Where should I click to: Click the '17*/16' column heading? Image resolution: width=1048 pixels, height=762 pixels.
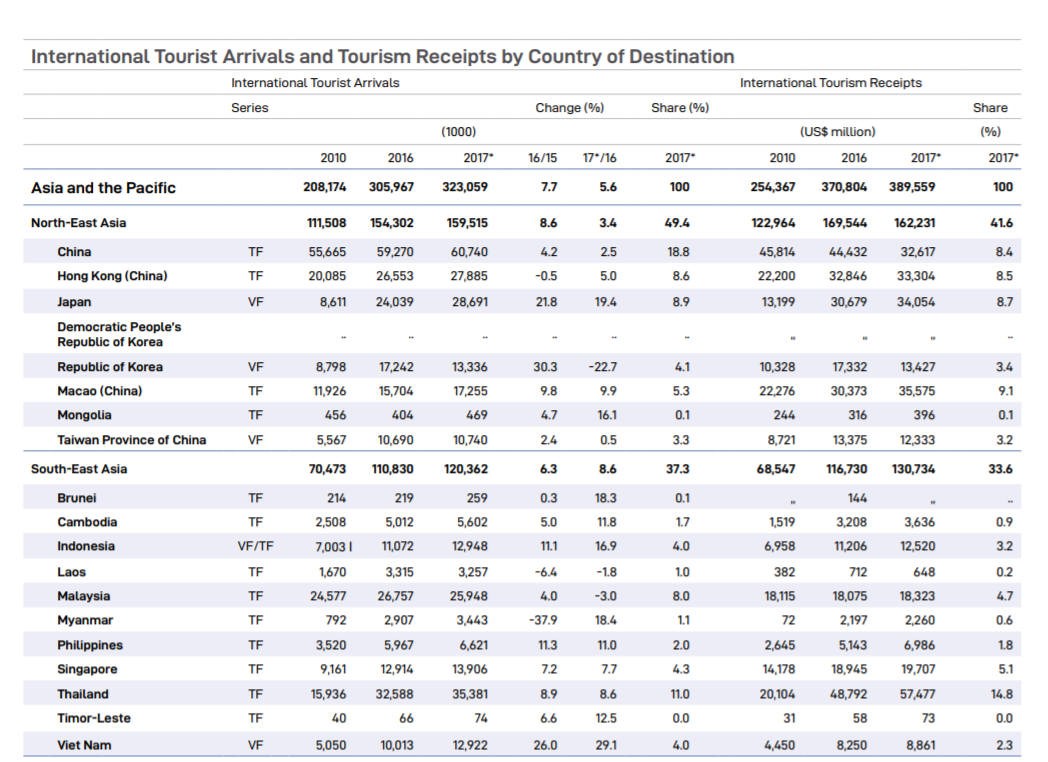600,158
